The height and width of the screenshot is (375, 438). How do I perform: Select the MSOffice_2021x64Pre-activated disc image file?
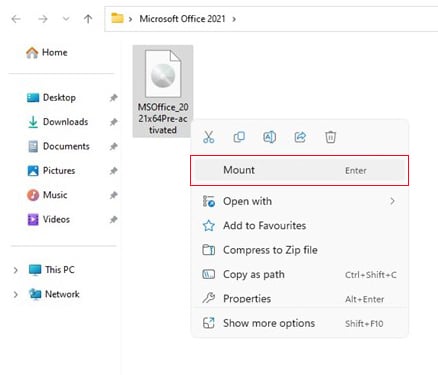[163, 91]
